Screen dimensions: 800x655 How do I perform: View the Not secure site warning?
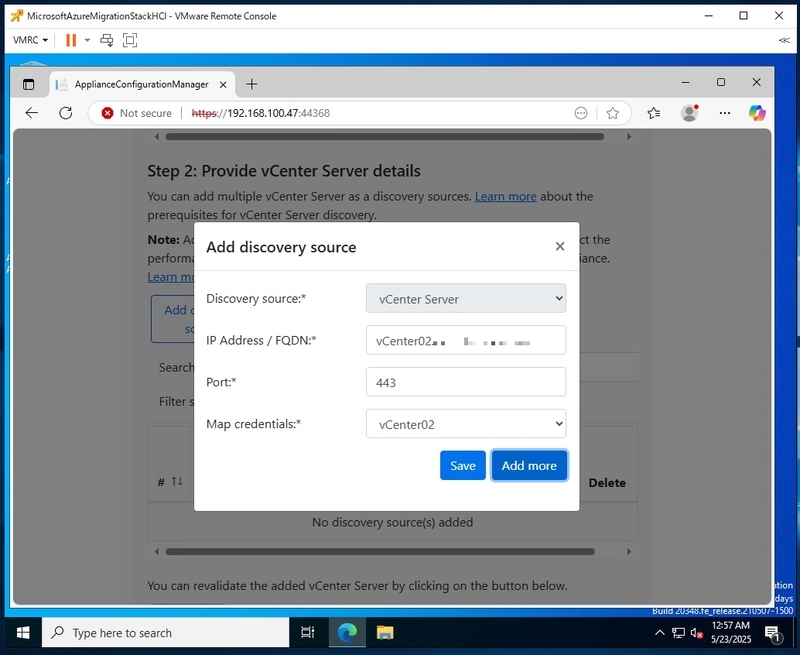coord(136,113)
